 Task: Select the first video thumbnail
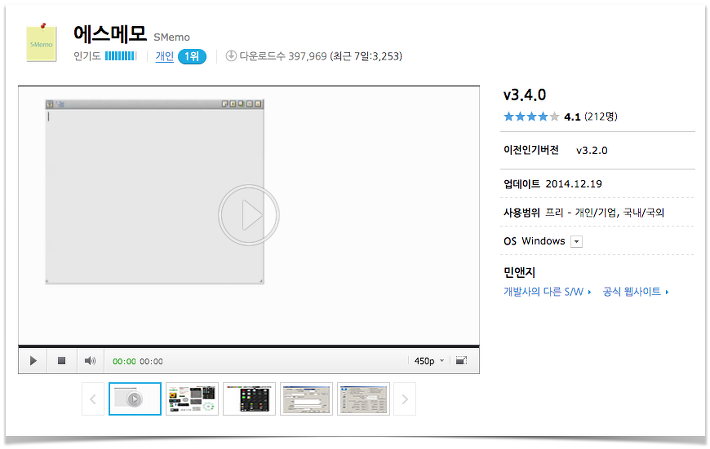135,399
